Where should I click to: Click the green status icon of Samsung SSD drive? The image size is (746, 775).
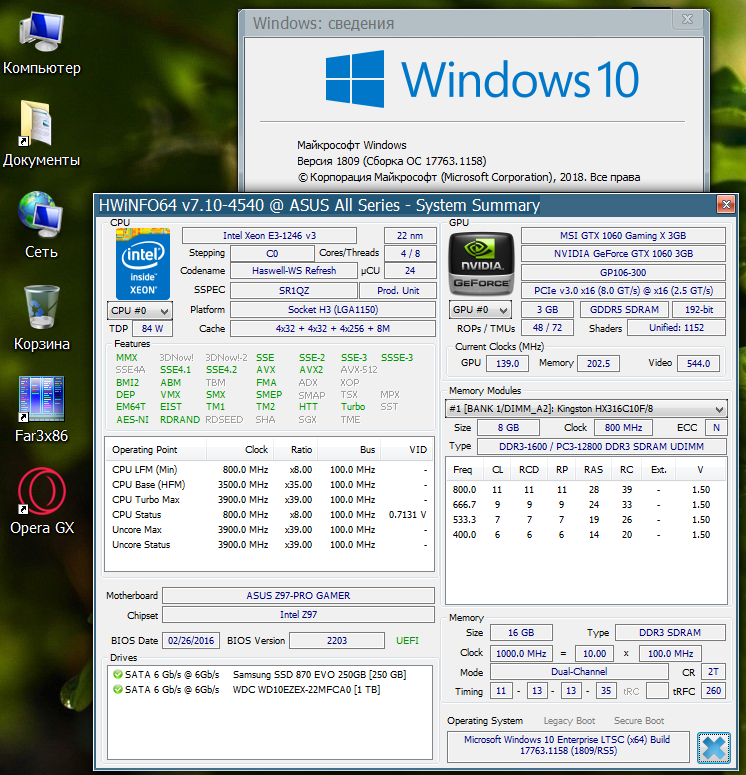(118, 674)
